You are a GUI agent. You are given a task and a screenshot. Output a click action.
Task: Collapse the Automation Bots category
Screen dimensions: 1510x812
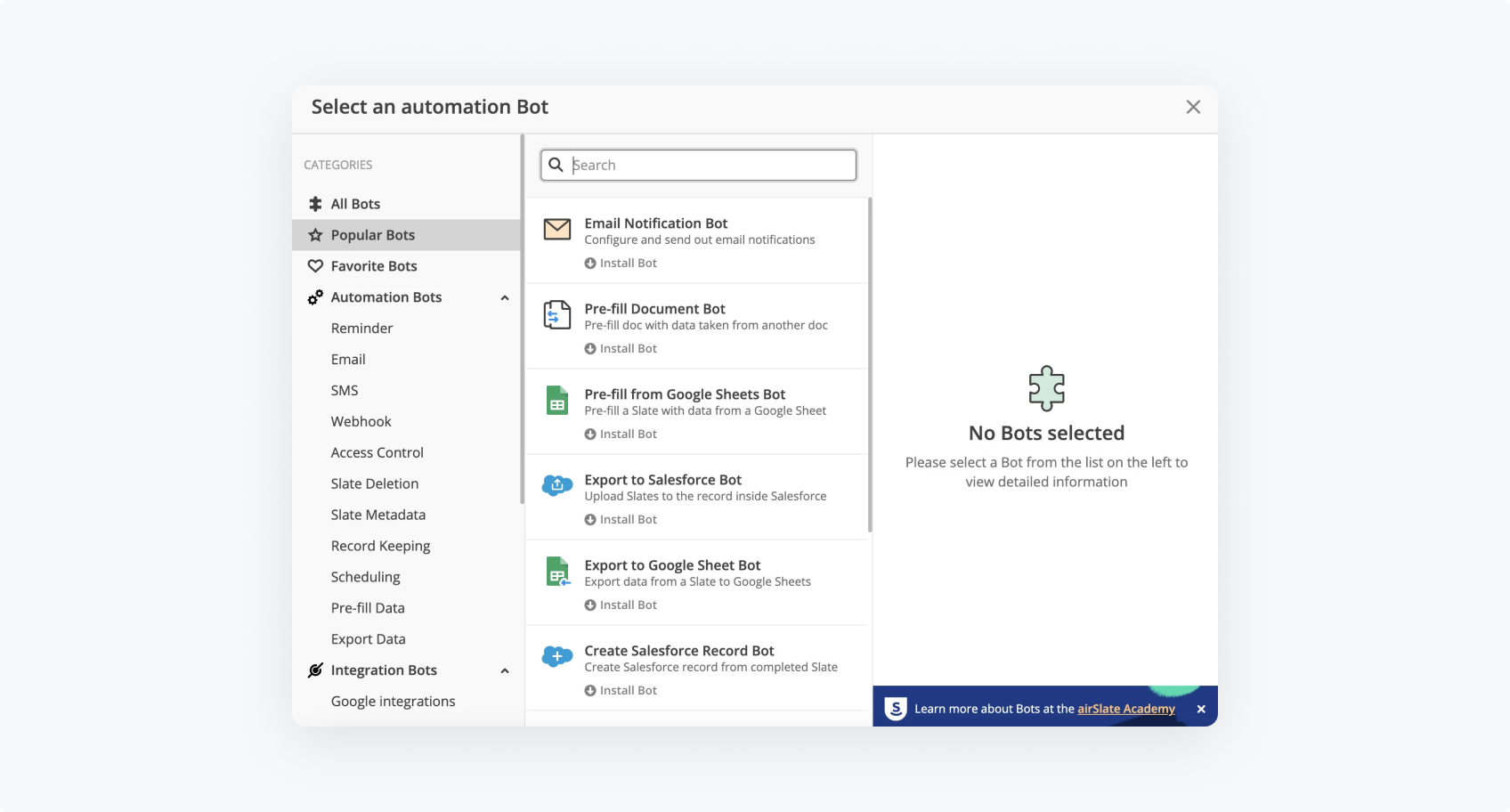(x=505, y=297)
